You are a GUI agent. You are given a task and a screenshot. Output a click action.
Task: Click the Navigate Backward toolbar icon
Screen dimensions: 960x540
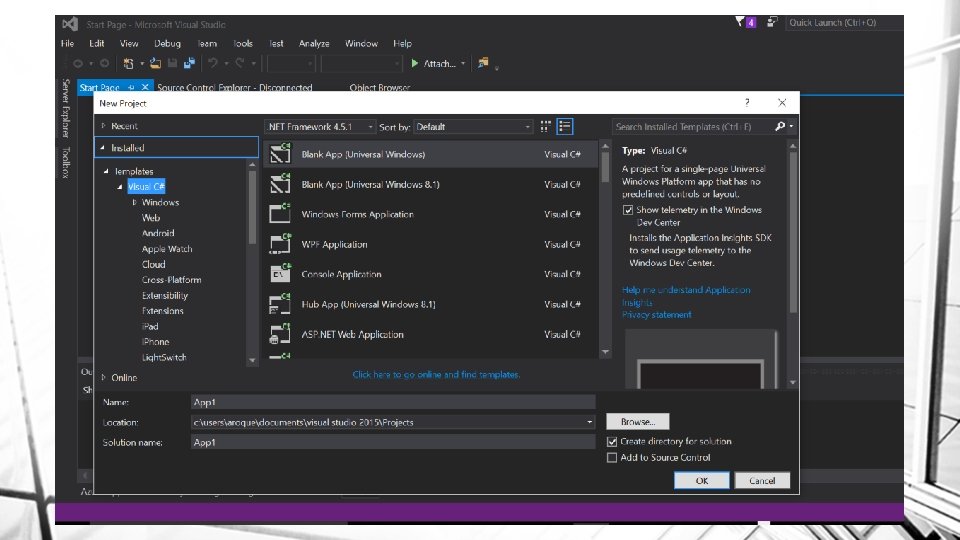point(78,63)
